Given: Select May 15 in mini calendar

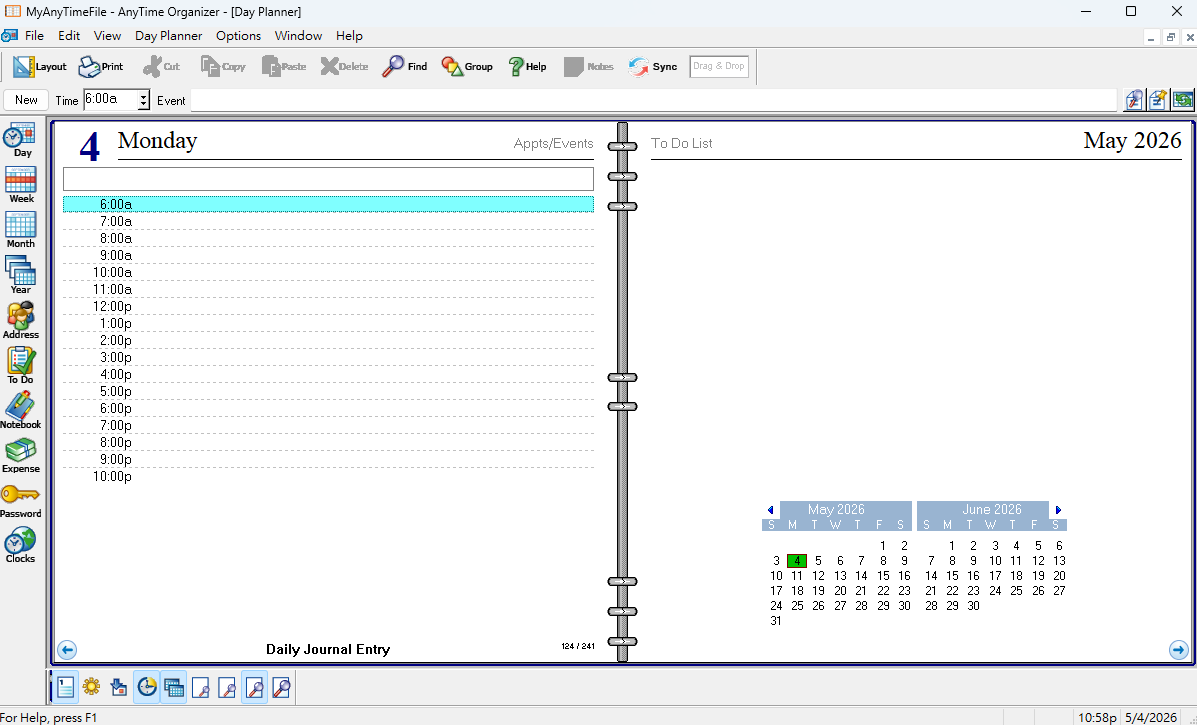Looking at the screenshot, I should [883, 576].
